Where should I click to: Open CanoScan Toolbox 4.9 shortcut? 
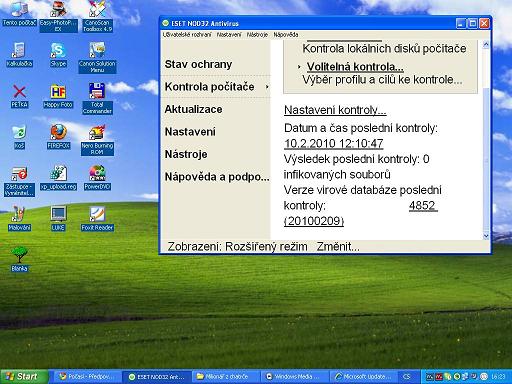click(x=97, y=16)
